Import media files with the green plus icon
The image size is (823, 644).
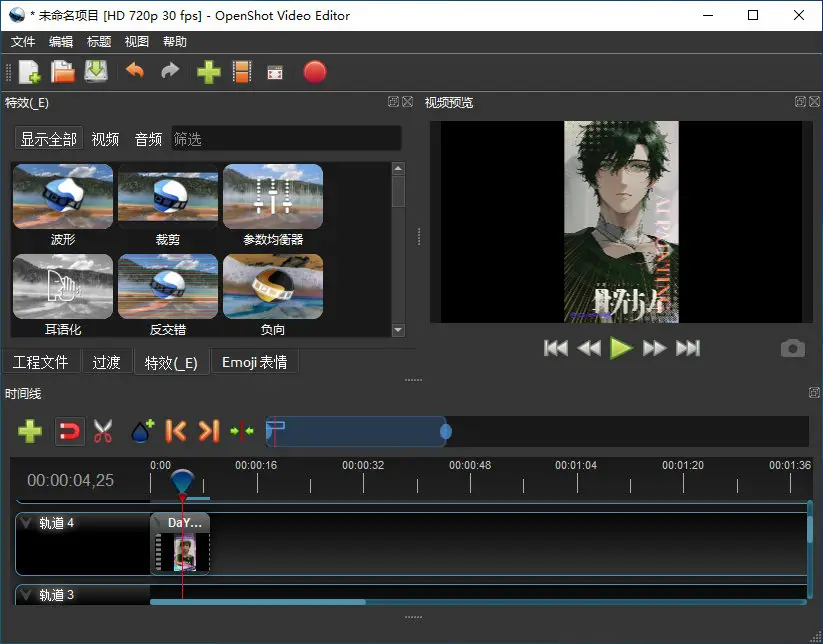(x=208, y=71)
